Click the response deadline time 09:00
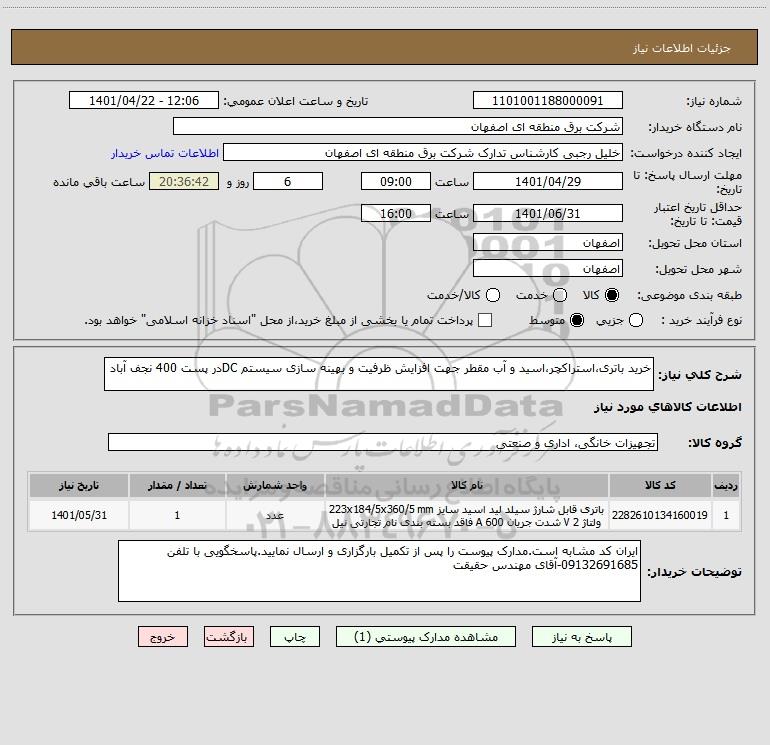 [396, 181]
